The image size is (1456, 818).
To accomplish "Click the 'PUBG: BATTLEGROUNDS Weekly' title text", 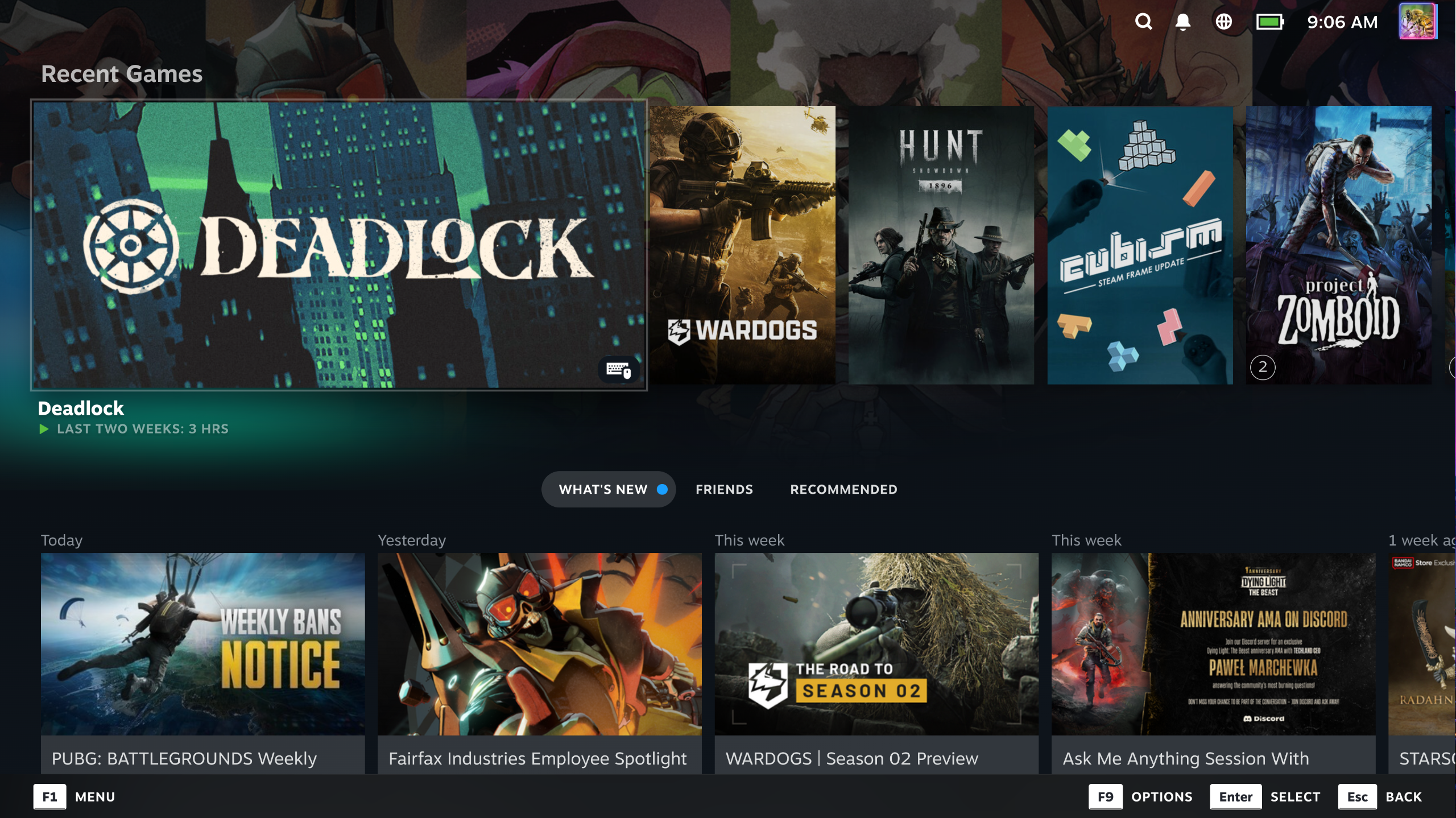I will 184,758.
